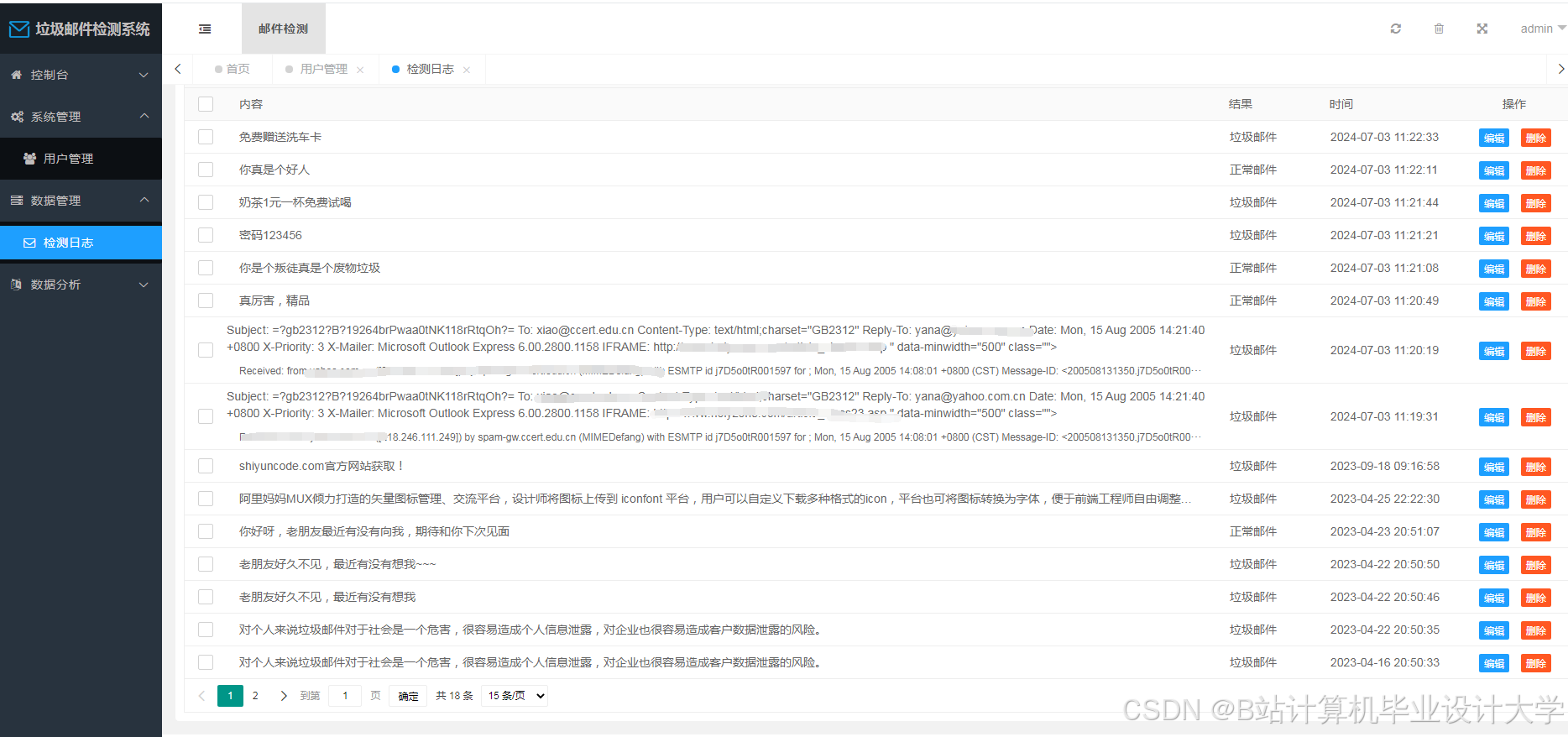Check the row 真厉害，精品
1568x737 pixels.
(206, 301)
